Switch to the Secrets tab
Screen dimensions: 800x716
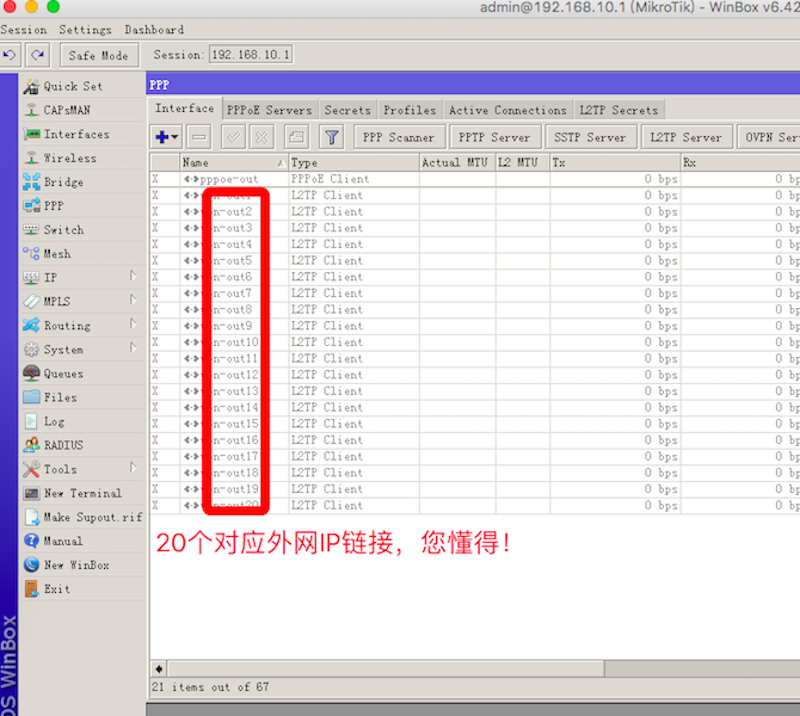347,110
